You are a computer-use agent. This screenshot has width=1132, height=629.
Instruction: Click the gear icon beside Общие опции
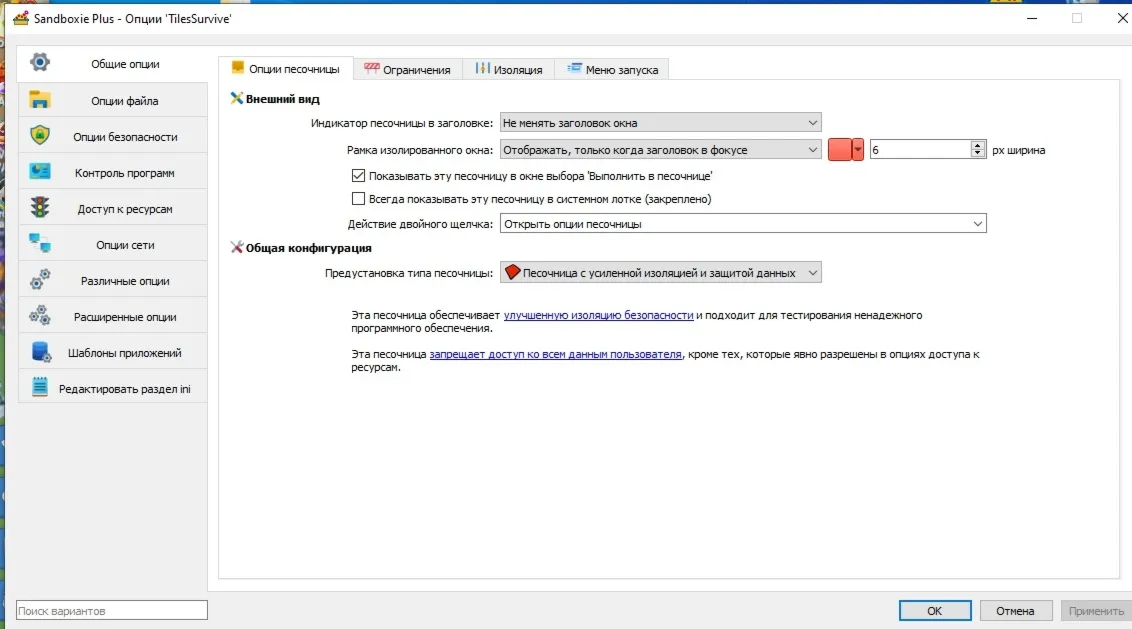(x=40, y=62)
